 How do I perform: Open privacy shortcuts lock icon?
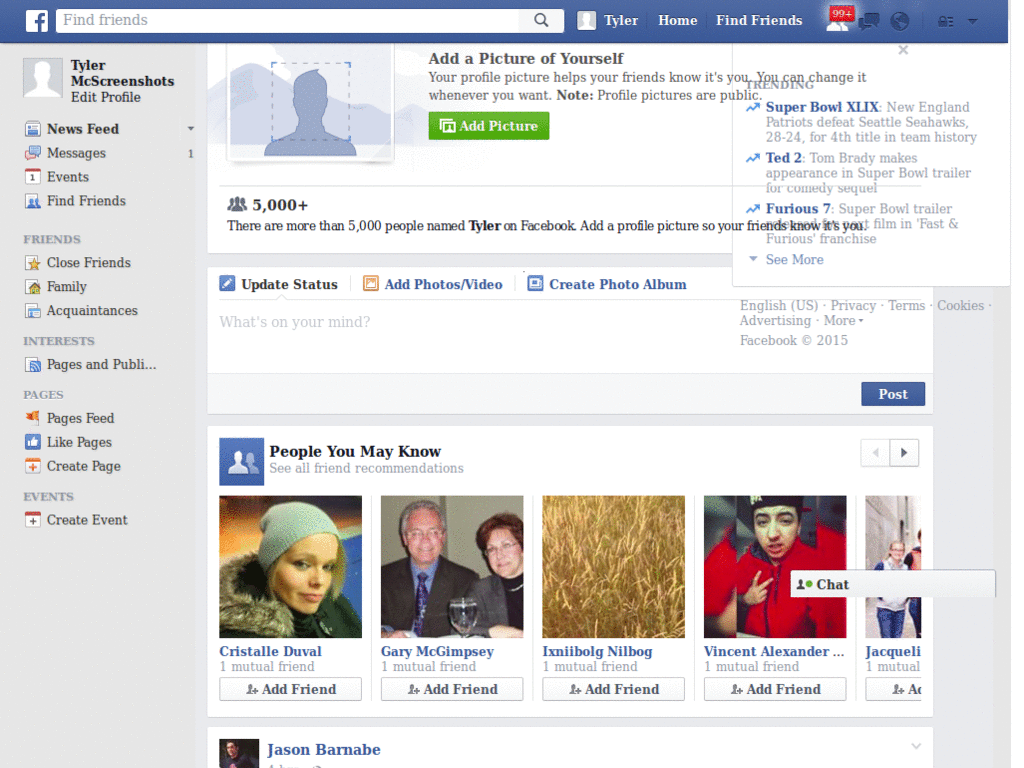point(945,22)
